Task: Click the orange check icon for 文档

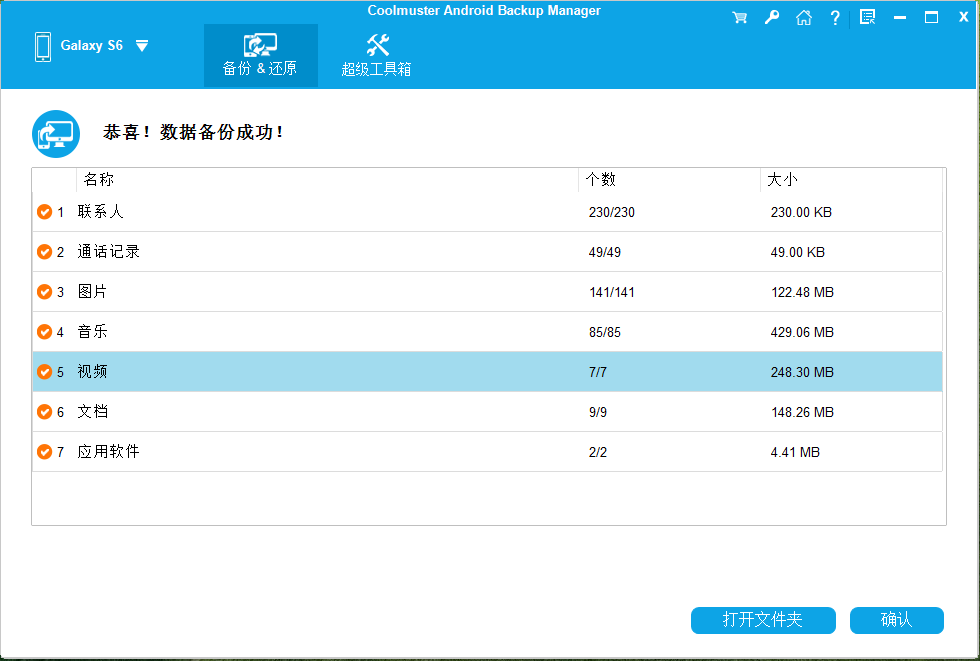Action: pyautogui.click(x=44, y=412)
